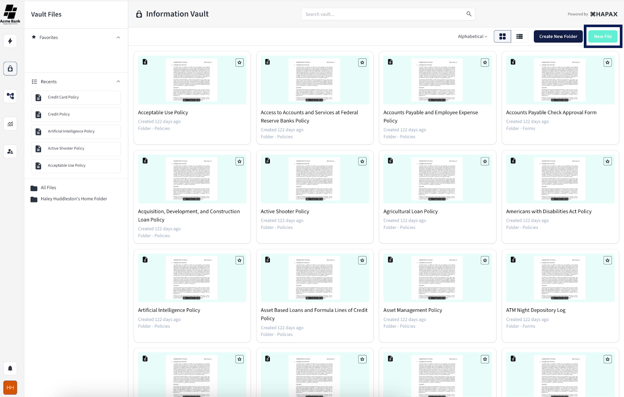Click document icon on Asset Management Policy card
This screenshot has height=397, width=624.
tap(390, 260)
